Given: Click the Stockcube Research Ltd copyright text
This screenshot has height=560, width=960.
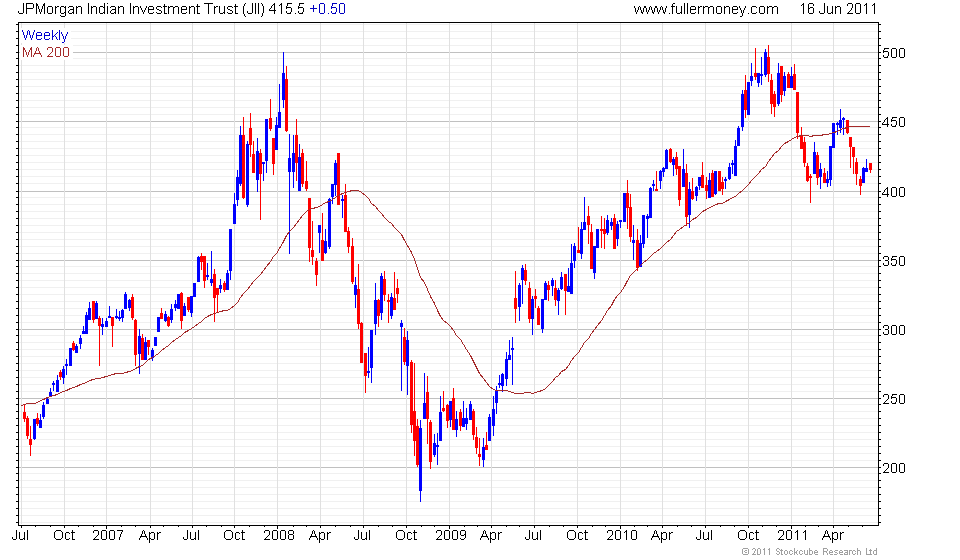Looking at the screenshot, I should point(810,552).
